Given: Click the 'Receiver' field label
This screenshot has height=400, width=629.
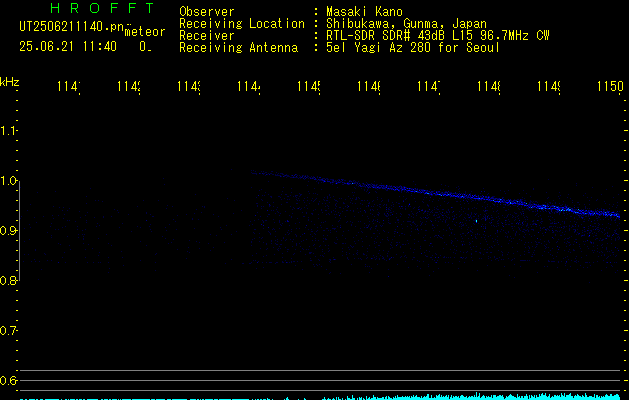Looking at the screenshot, I should pos(207,36).
